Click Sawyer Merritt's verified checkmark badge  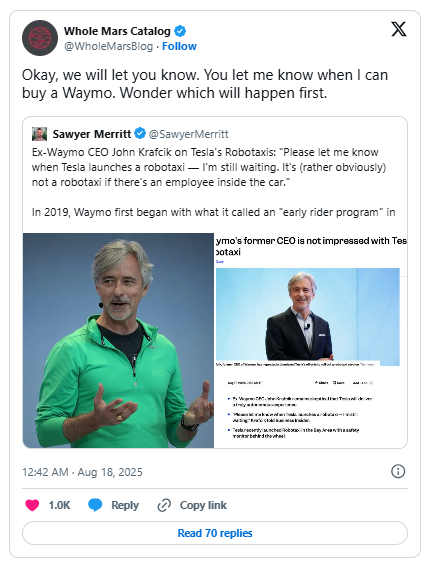click(x=140, y=134)
